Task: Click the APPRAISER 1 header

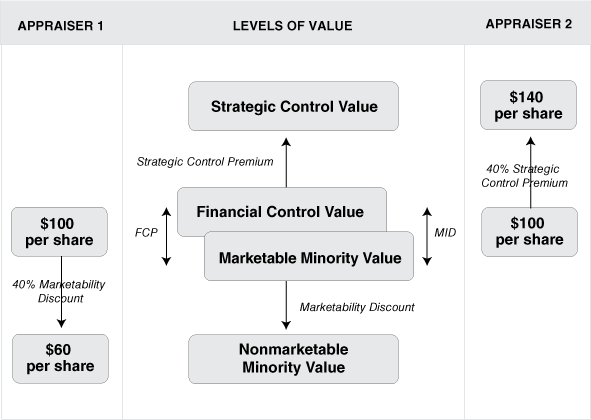Action: coord(60,26)
